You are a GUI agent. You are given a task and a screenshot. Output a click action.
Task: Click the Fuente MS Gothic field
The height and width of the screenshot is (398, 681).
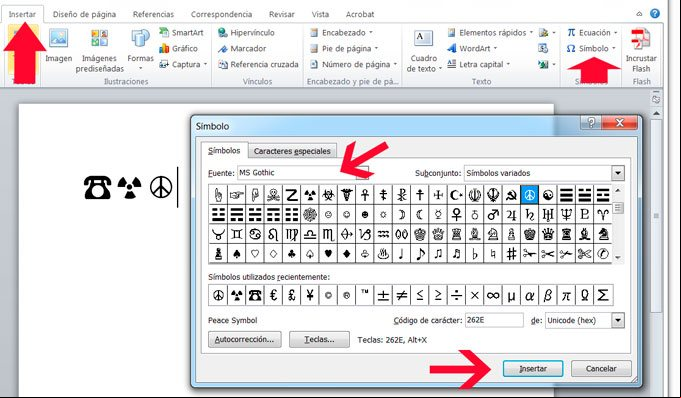(303, 173)
